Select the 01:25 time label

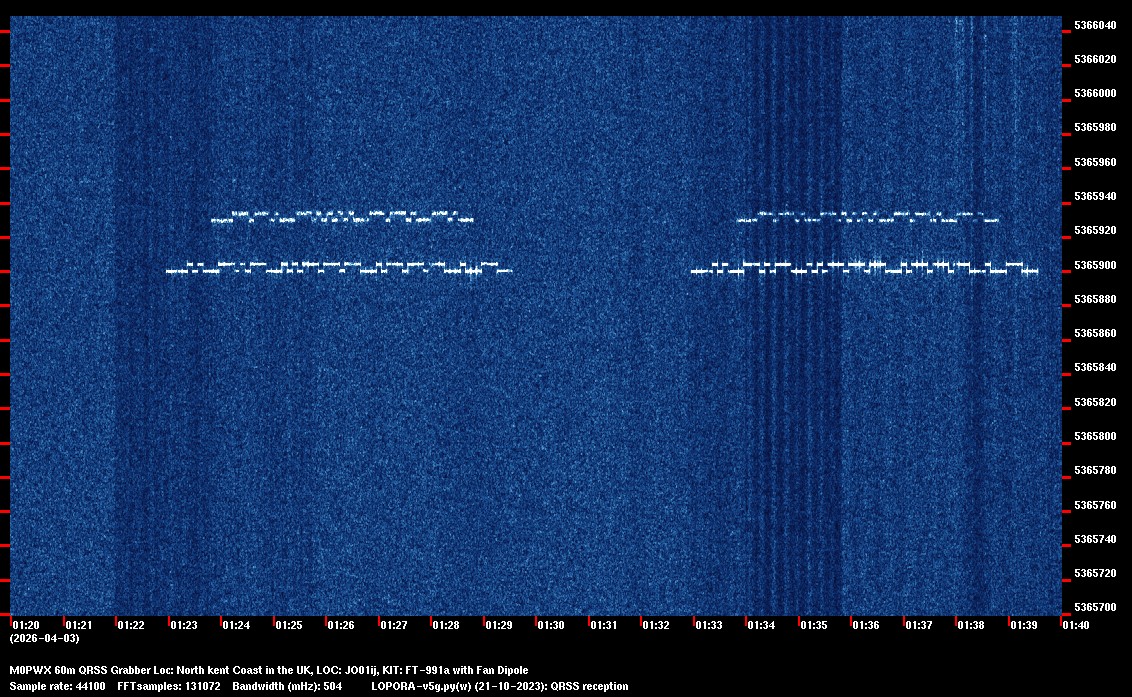[289, 625]
